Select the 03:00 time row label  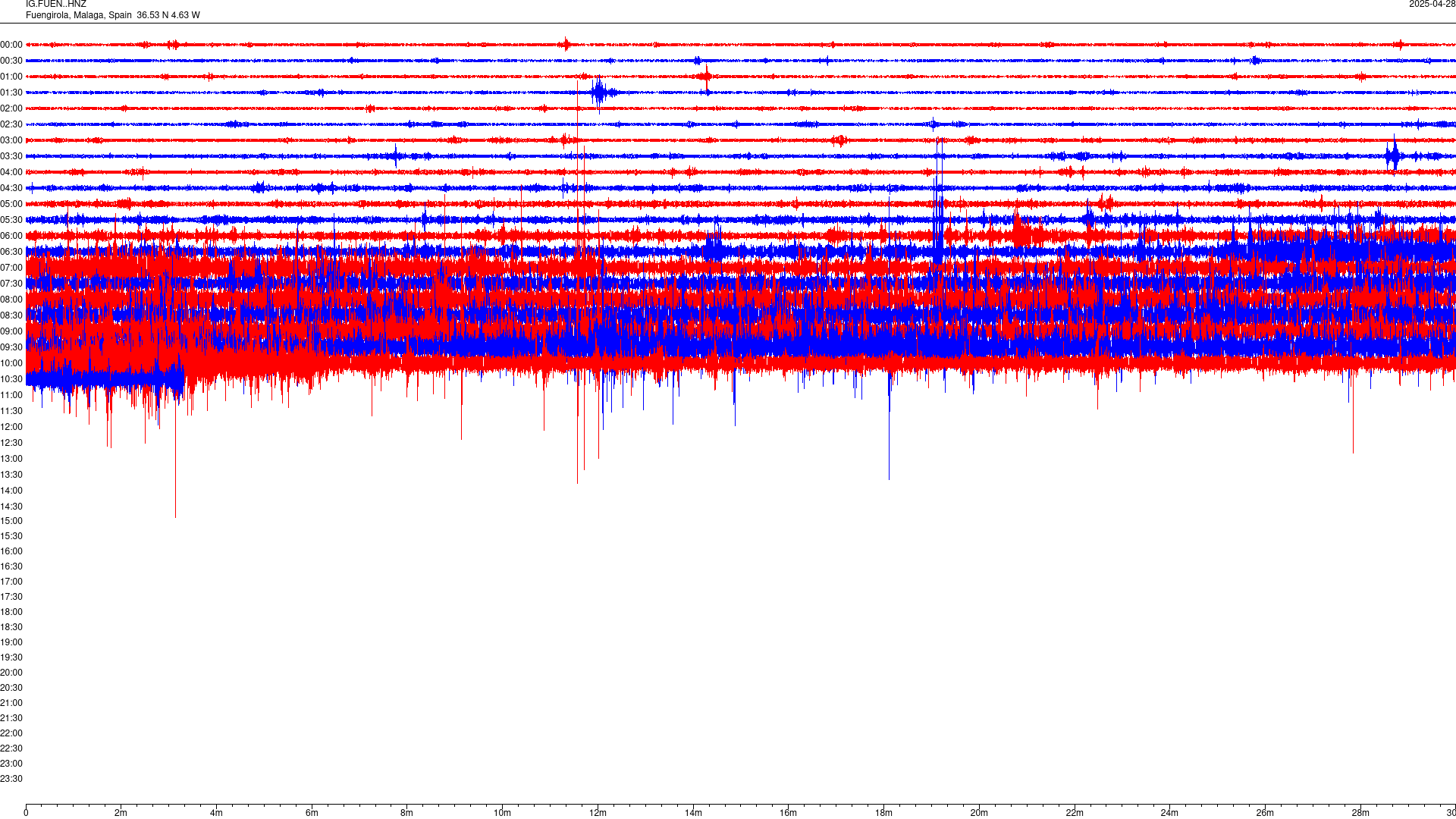11,140
